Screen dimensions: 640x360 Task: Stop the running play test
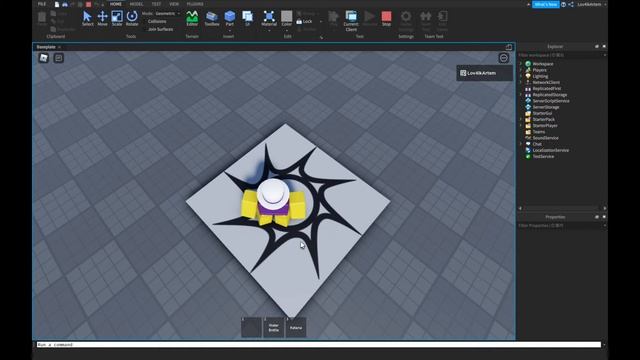pyautogui.click(x=386, y=18)
